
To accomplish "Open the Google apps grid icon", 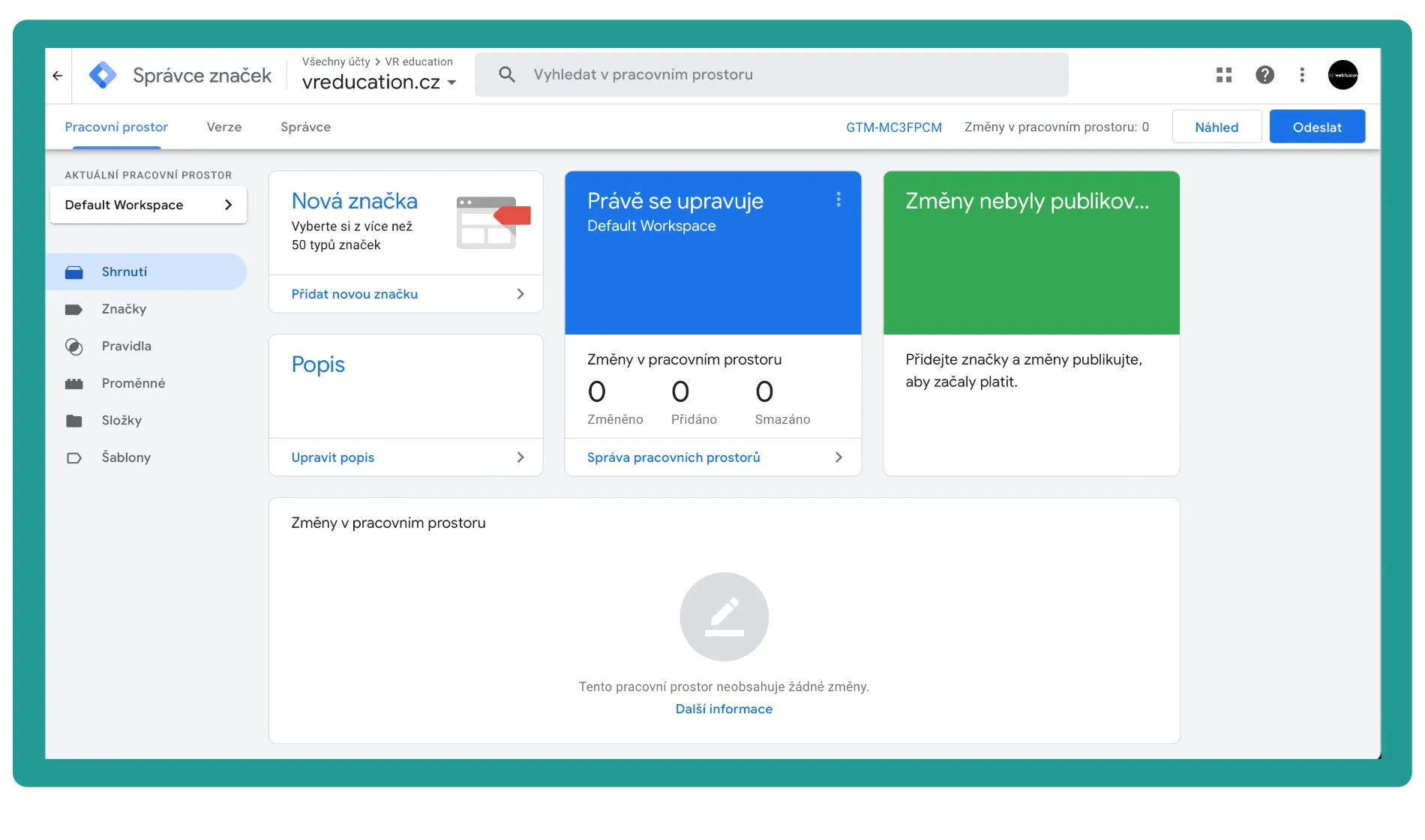I will pos(1224,75).
